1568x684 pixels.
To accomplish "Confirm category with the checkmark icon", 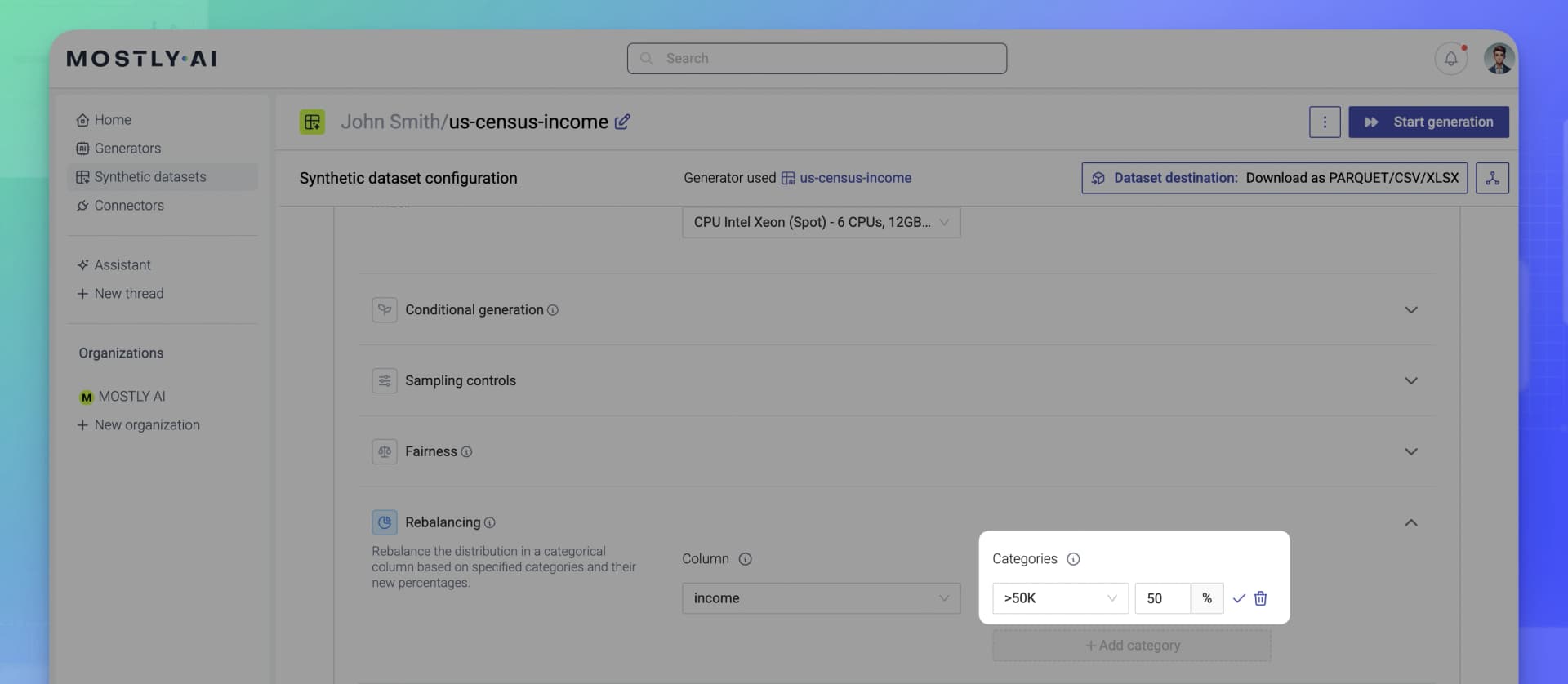I will point(1239,598).
